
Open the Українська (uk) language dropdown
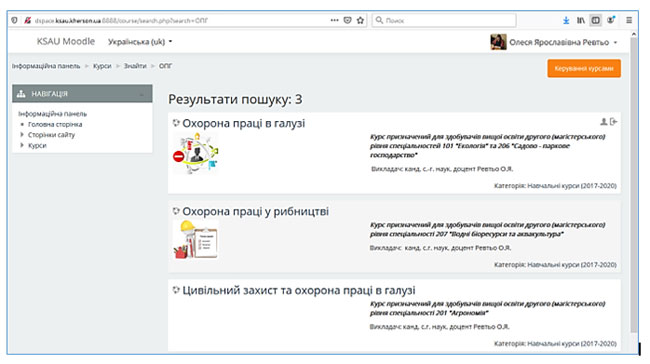coord(140,42)
